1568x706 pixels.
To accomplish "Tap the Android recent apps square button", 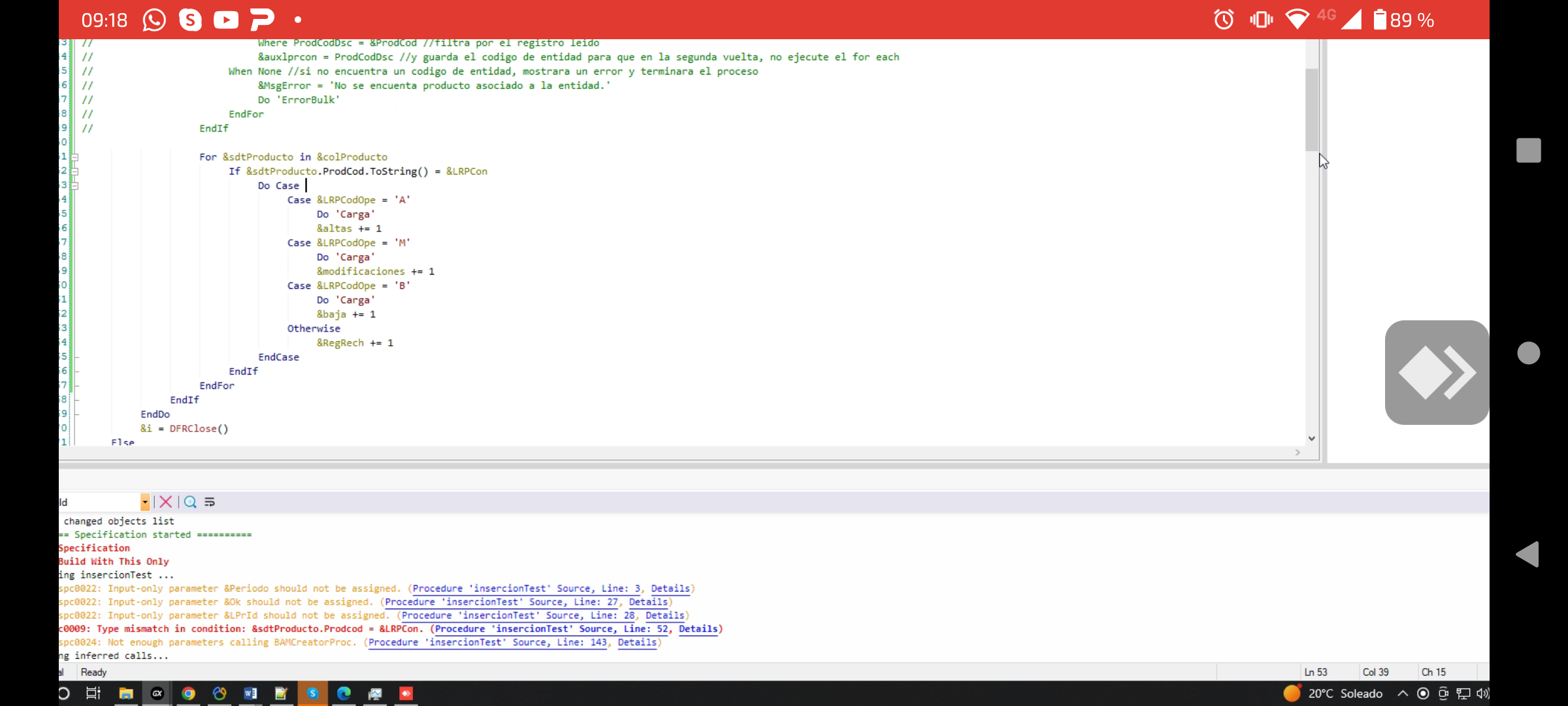I will pyautogui.click(x=1529, y=150).
